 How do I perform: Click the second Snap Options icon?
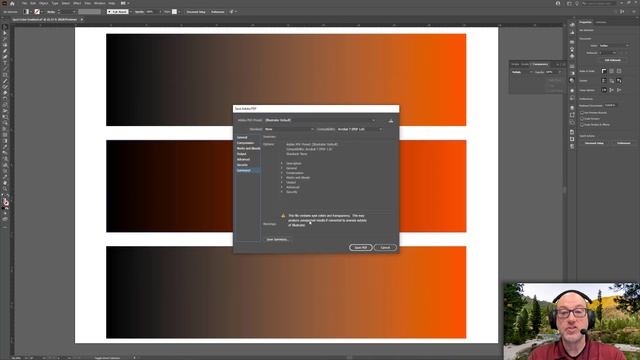611,90
